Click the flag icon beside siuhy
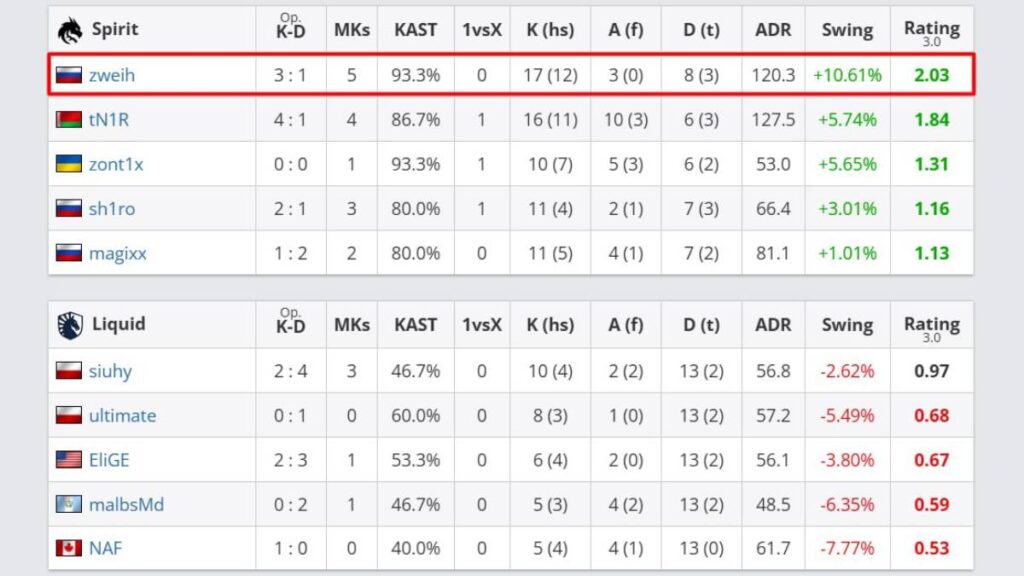Viewport: 1024px width, 576px height. 68,371
